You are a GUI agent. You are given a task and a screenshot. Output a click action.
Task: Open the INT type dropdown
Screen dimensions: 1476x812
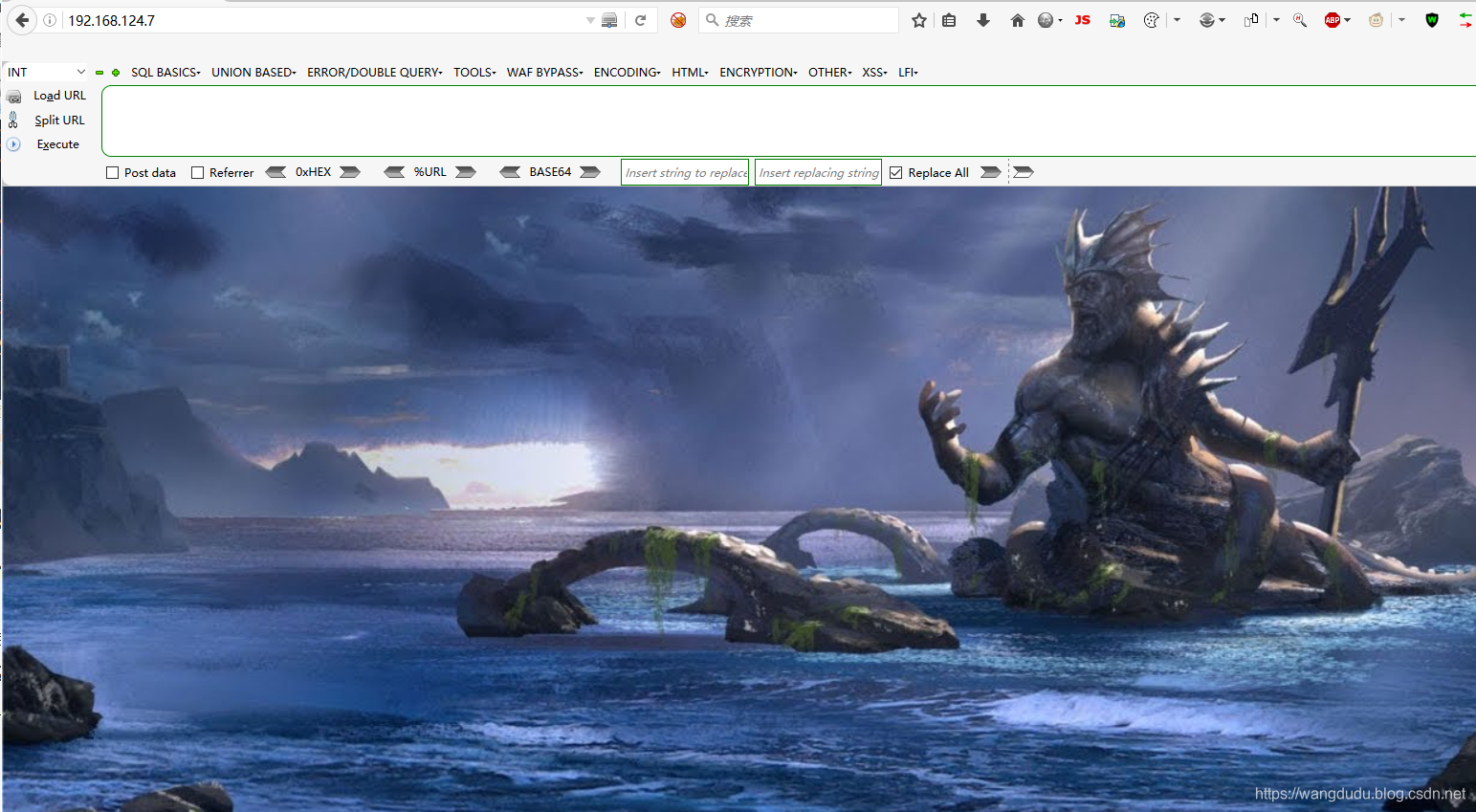click(46, 73)
